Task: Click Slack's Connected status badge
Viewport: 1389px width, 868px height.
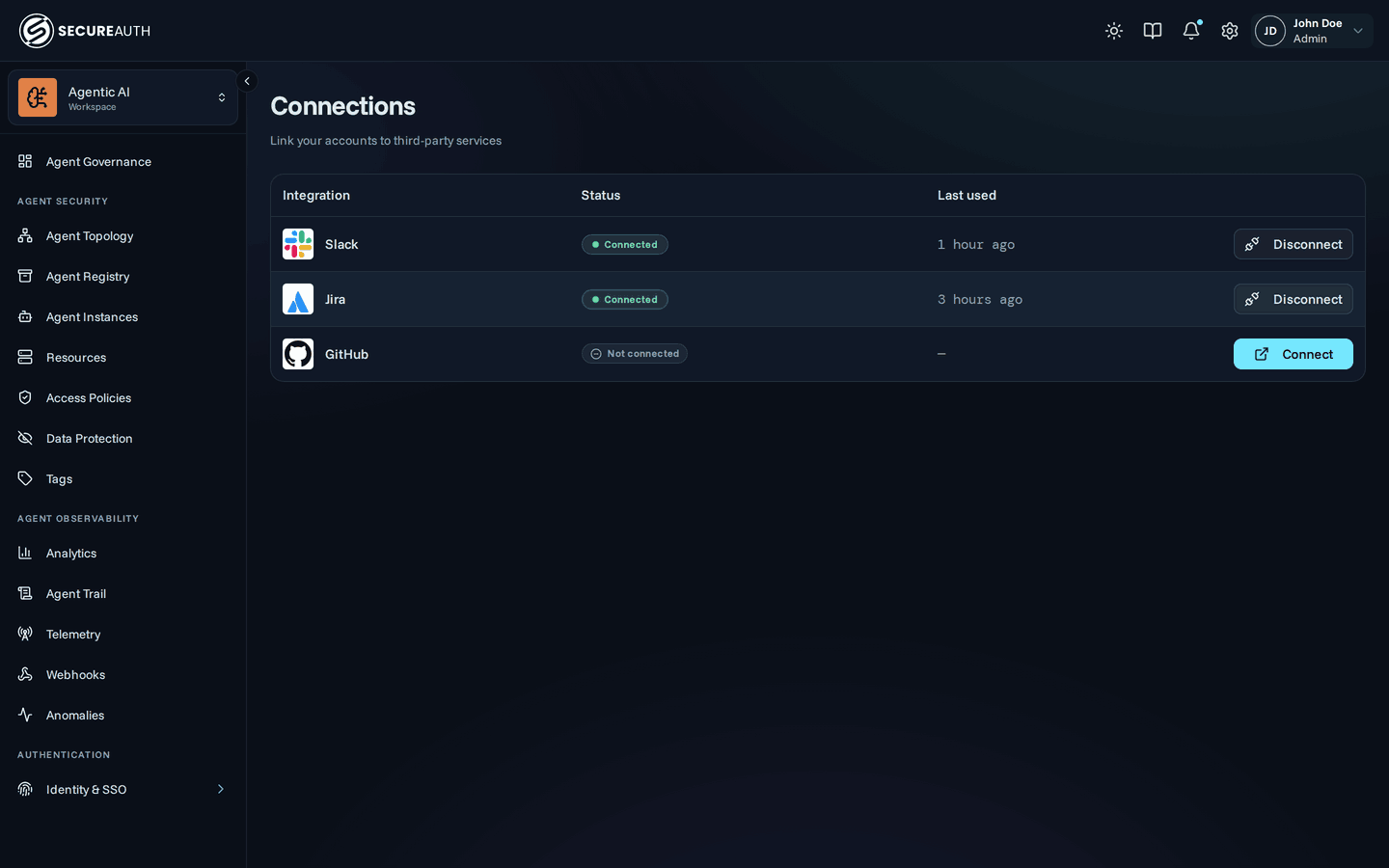Action: [x=625, y=244]
